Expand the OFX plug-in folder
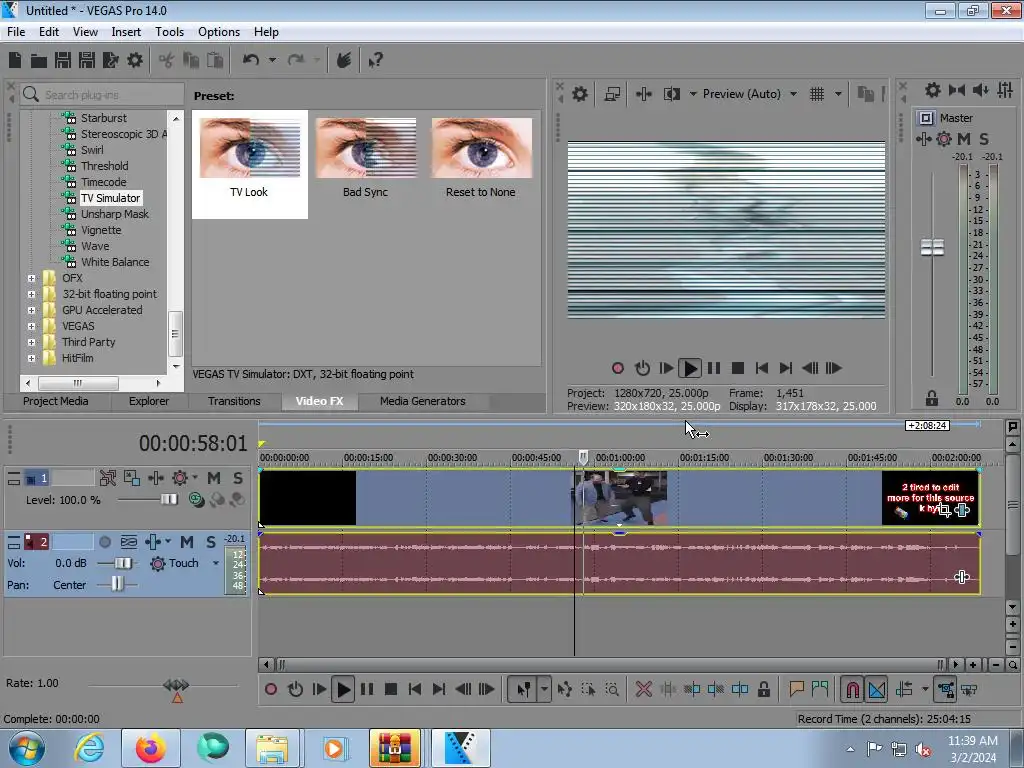1024x768 pixels. tap(31, 278)
